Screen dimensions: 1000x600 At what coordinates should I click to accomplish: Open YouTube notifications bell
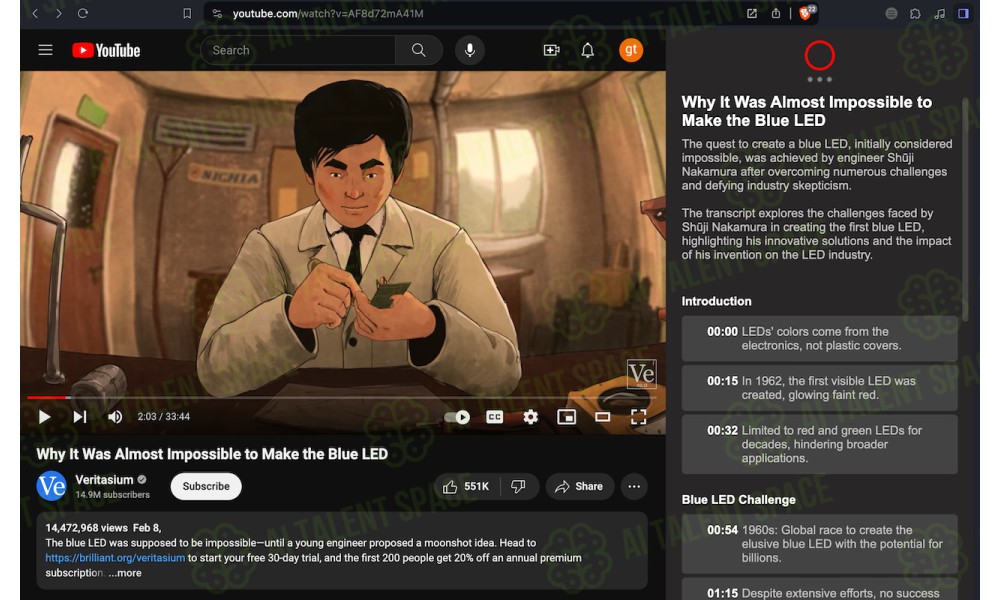(587, 50)
